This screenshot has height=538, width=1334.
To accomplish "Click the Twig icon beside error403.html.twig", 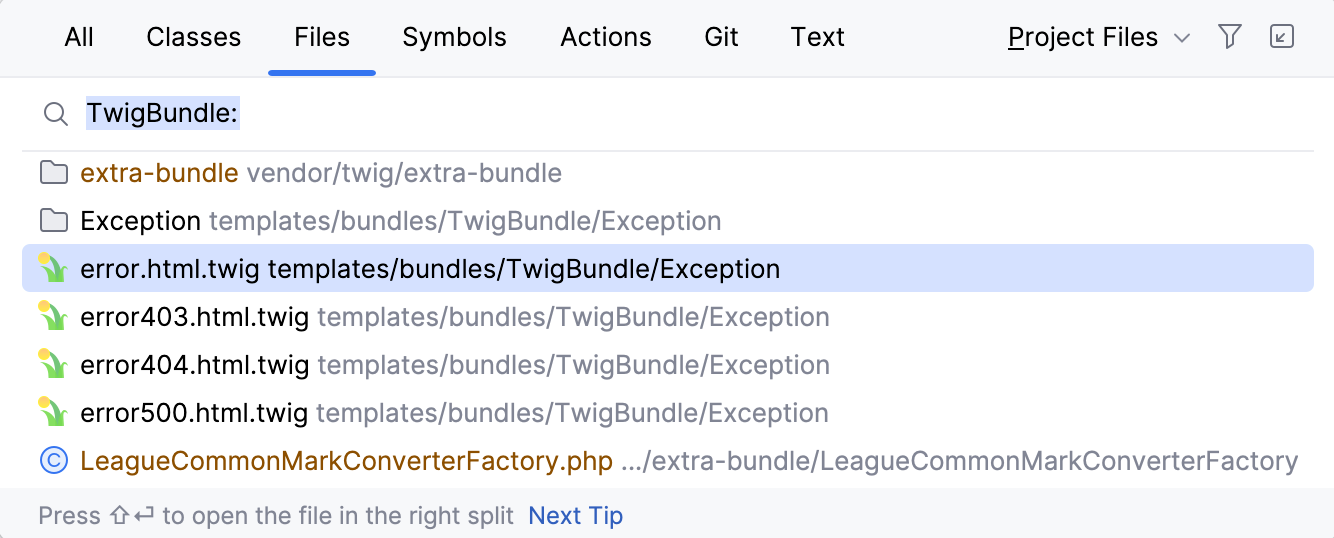I will pyautogui.click(x=53, y=317).
